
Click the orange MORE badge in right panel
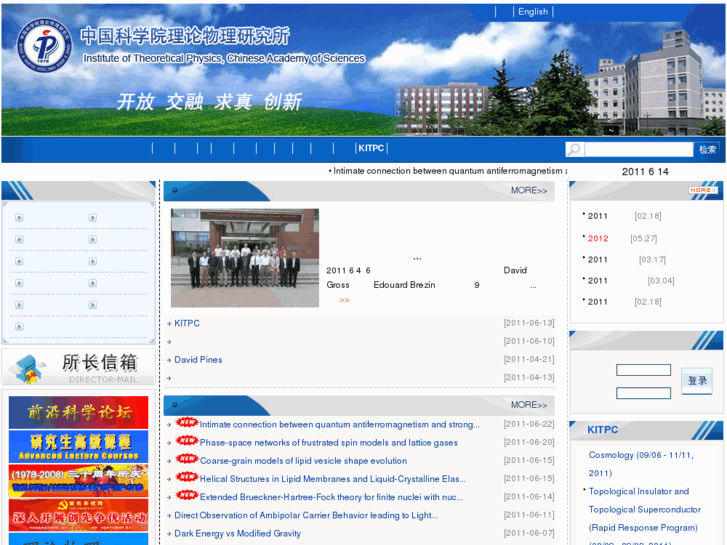pos(703,190)
